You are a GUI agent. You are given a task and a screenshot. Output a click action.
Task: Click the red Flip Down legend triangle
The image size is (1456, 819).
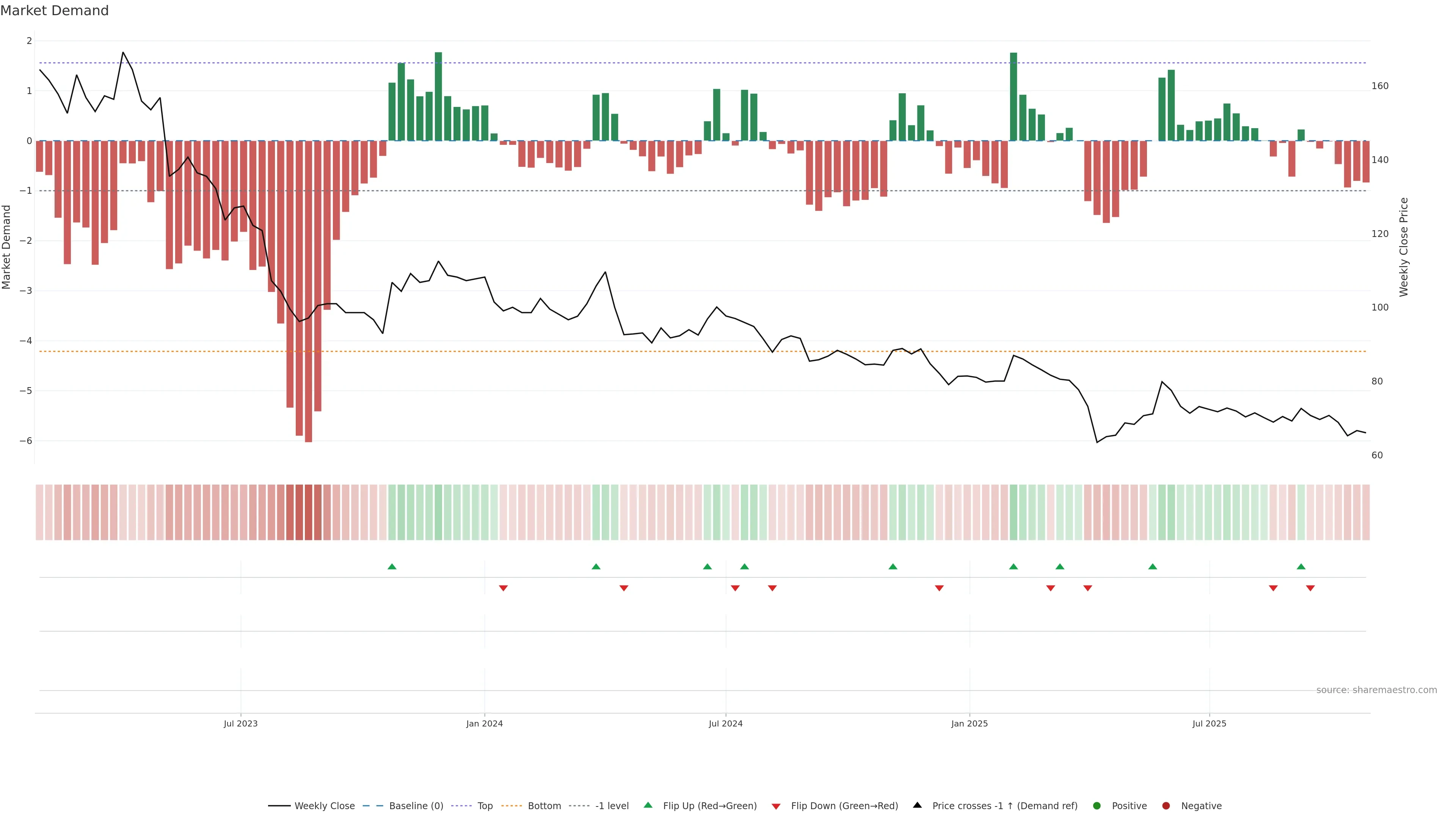coord(776,806)
